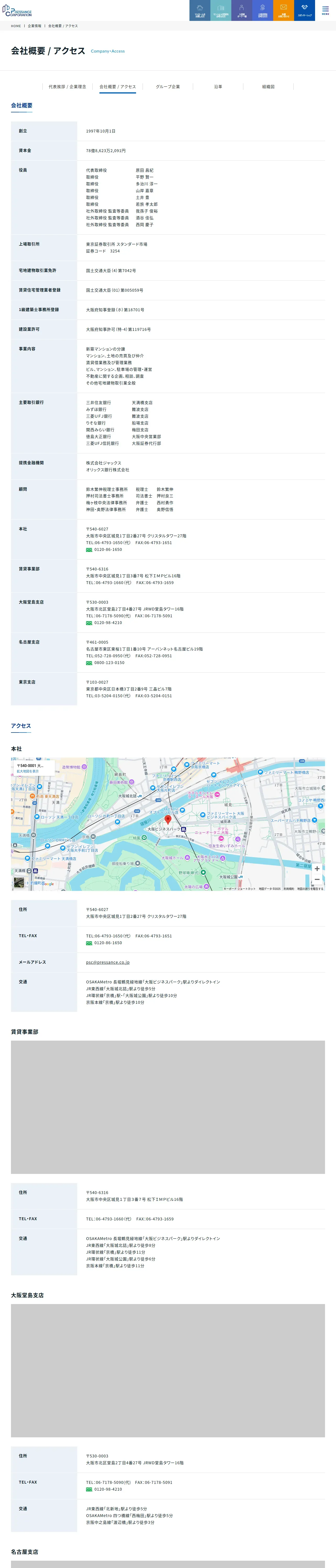Open the inquiries envelope icon
This screenshot has height=1568, width=336.
coord(284,10)
